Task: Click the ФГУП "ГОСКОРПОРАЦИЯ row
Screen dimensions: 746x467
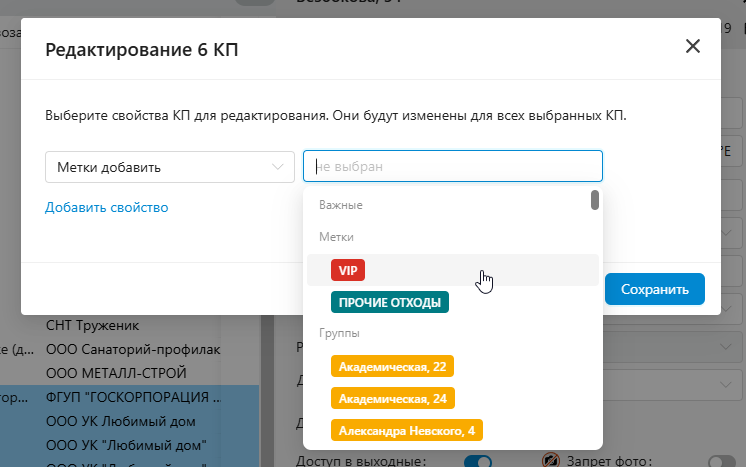Action: (x=126, y=397)
